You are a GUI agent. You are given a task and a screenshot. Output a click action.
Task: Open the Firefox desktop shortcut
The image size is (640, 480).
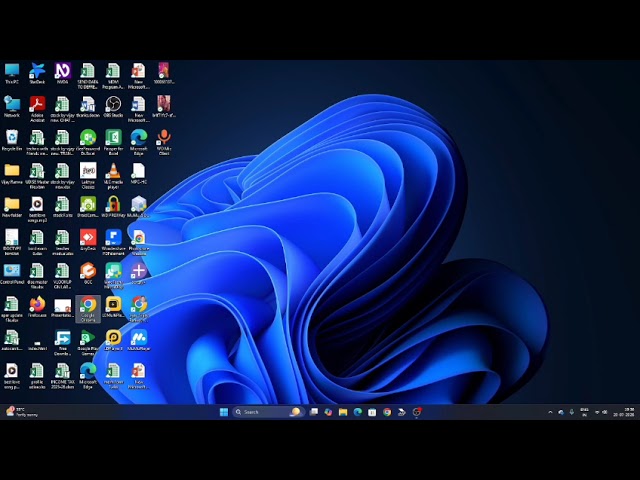[x=37, y=307]
